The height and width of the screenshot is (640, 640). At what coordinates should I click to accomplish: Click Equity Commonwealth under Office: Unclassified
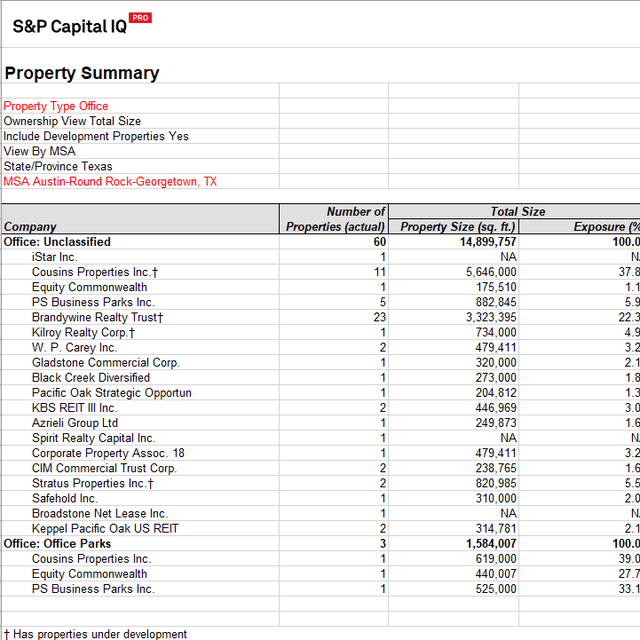(x=141, y=287)
